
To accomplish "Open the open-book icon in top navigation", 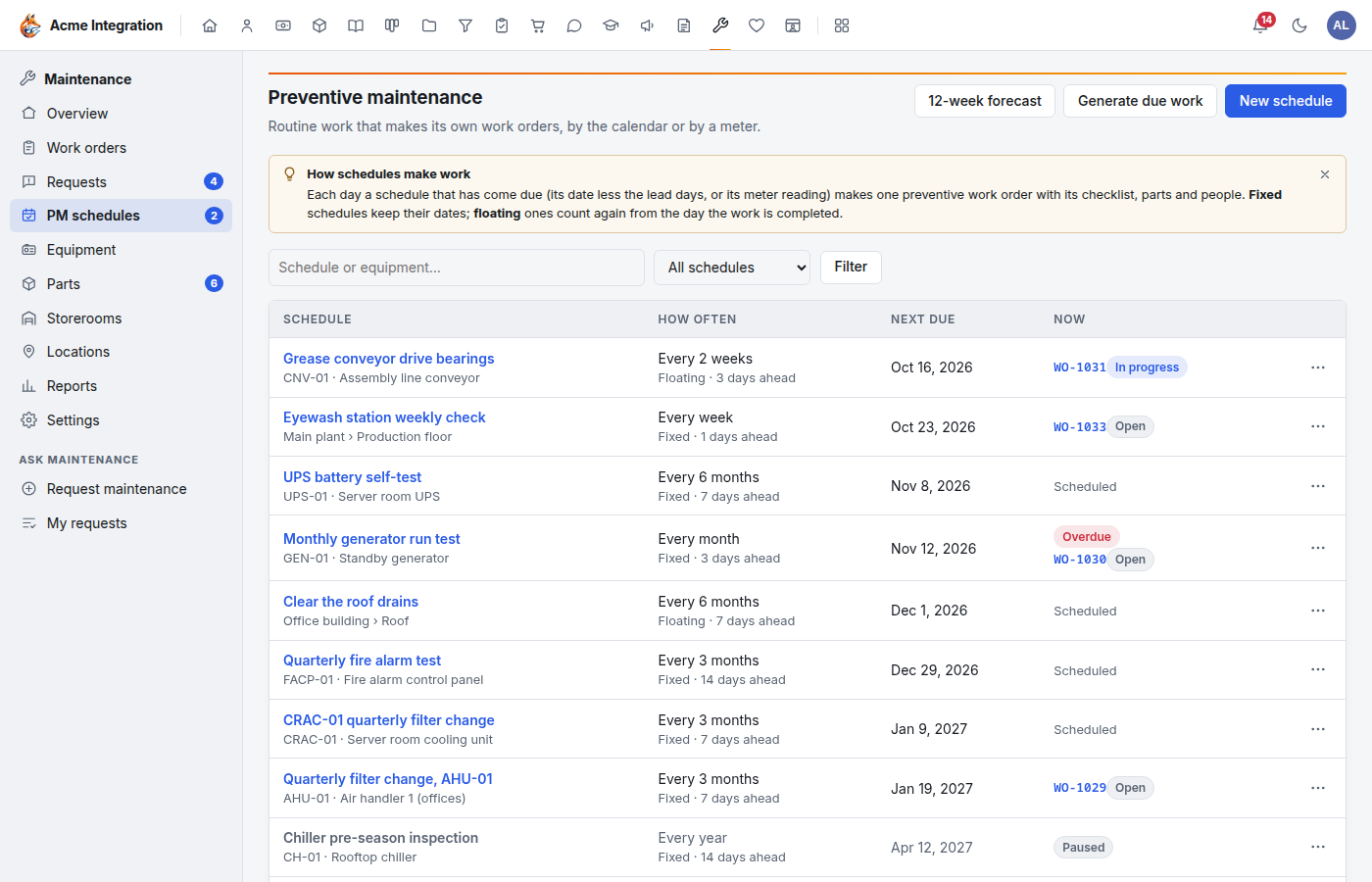I will tap(356, 25).
